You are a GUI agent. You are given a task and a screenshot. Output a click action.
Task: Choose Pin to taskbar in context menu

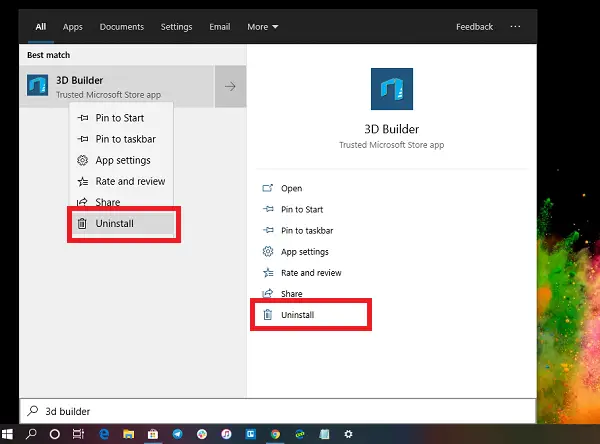(x=121, y=139)
